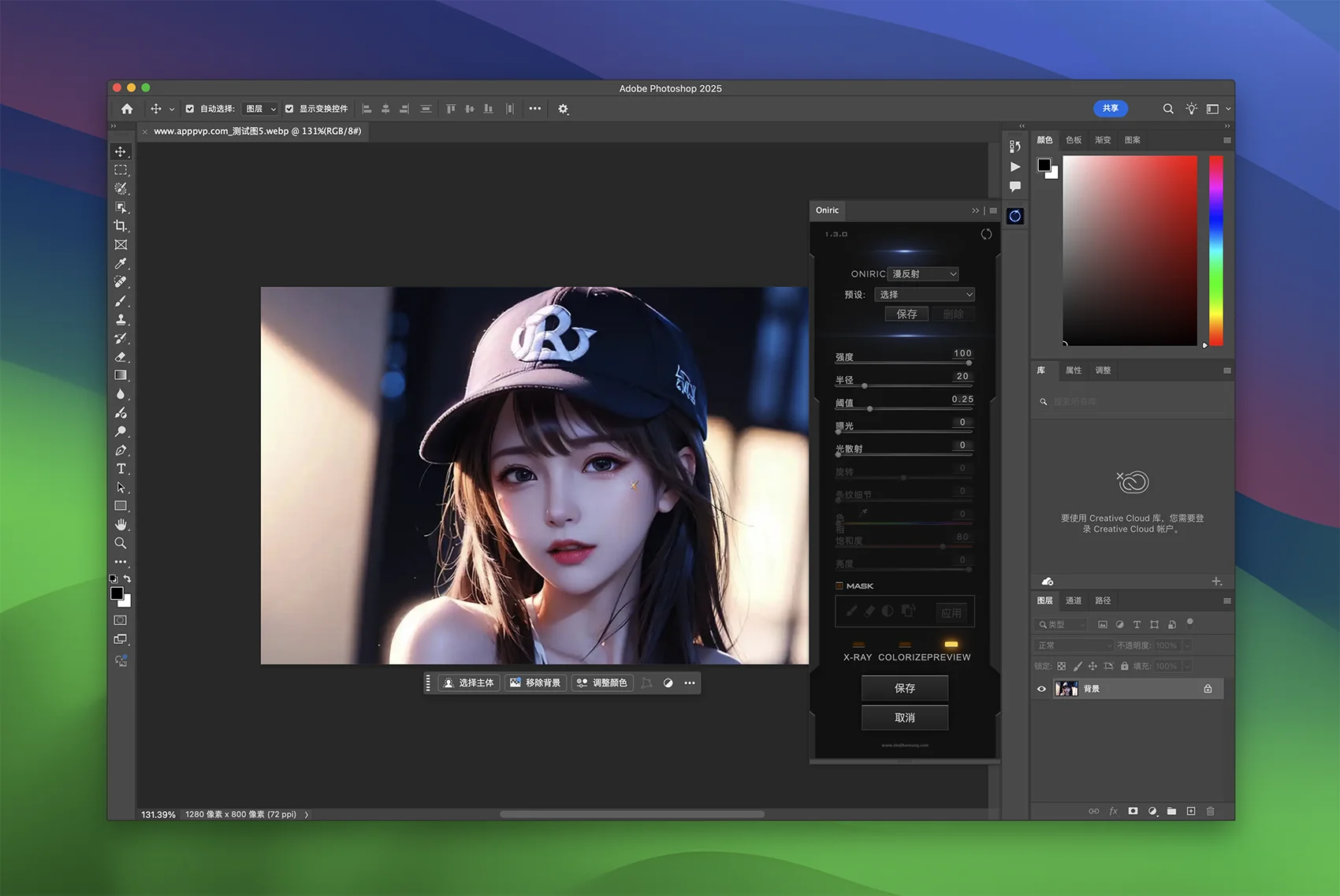This screenshot has height=896, width=1340.
Task: Open the workspace switcher dropdown
Action: tap(1218, 109)
